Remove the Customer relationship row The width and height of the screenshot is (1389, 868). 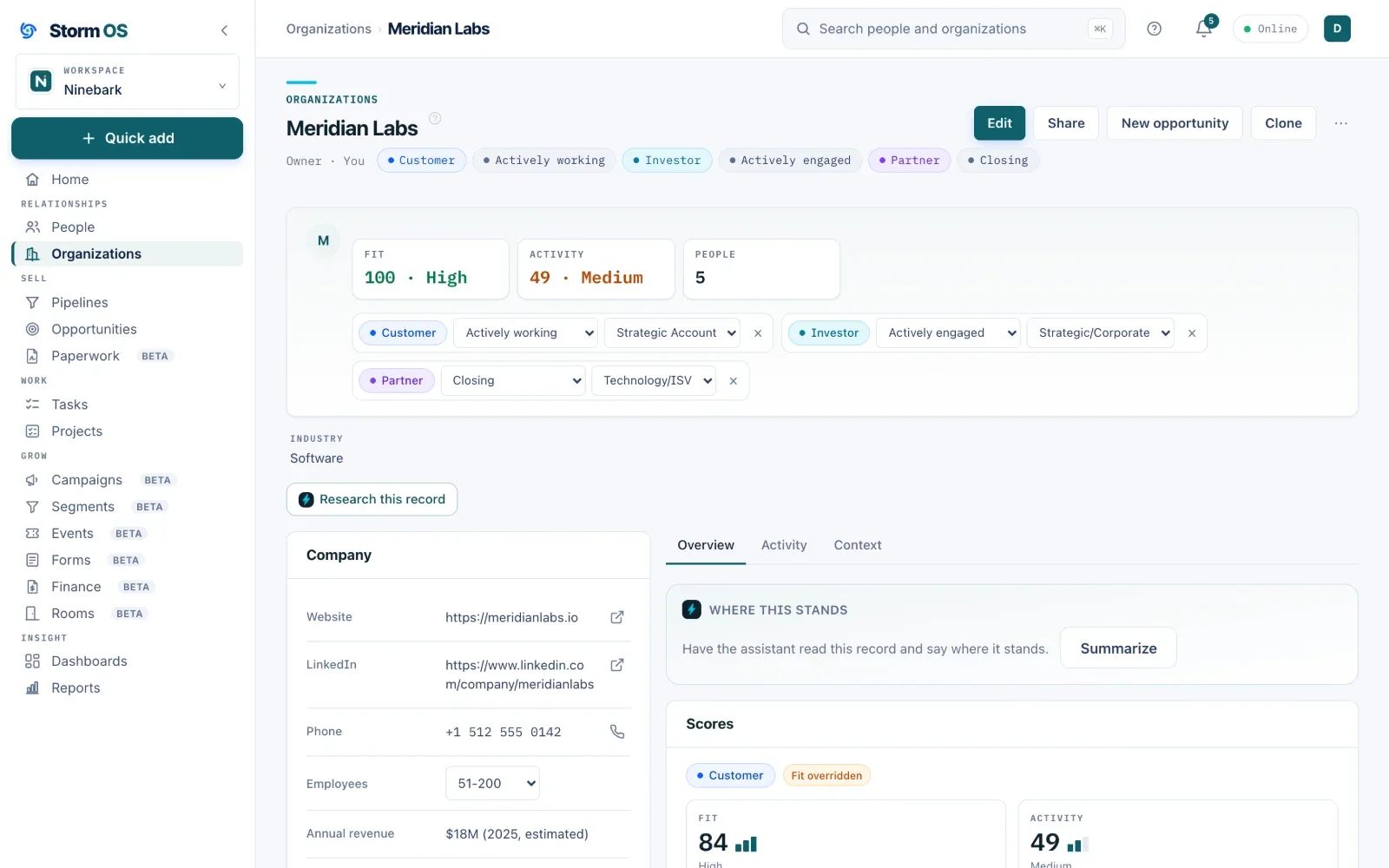tap(758, 333)
